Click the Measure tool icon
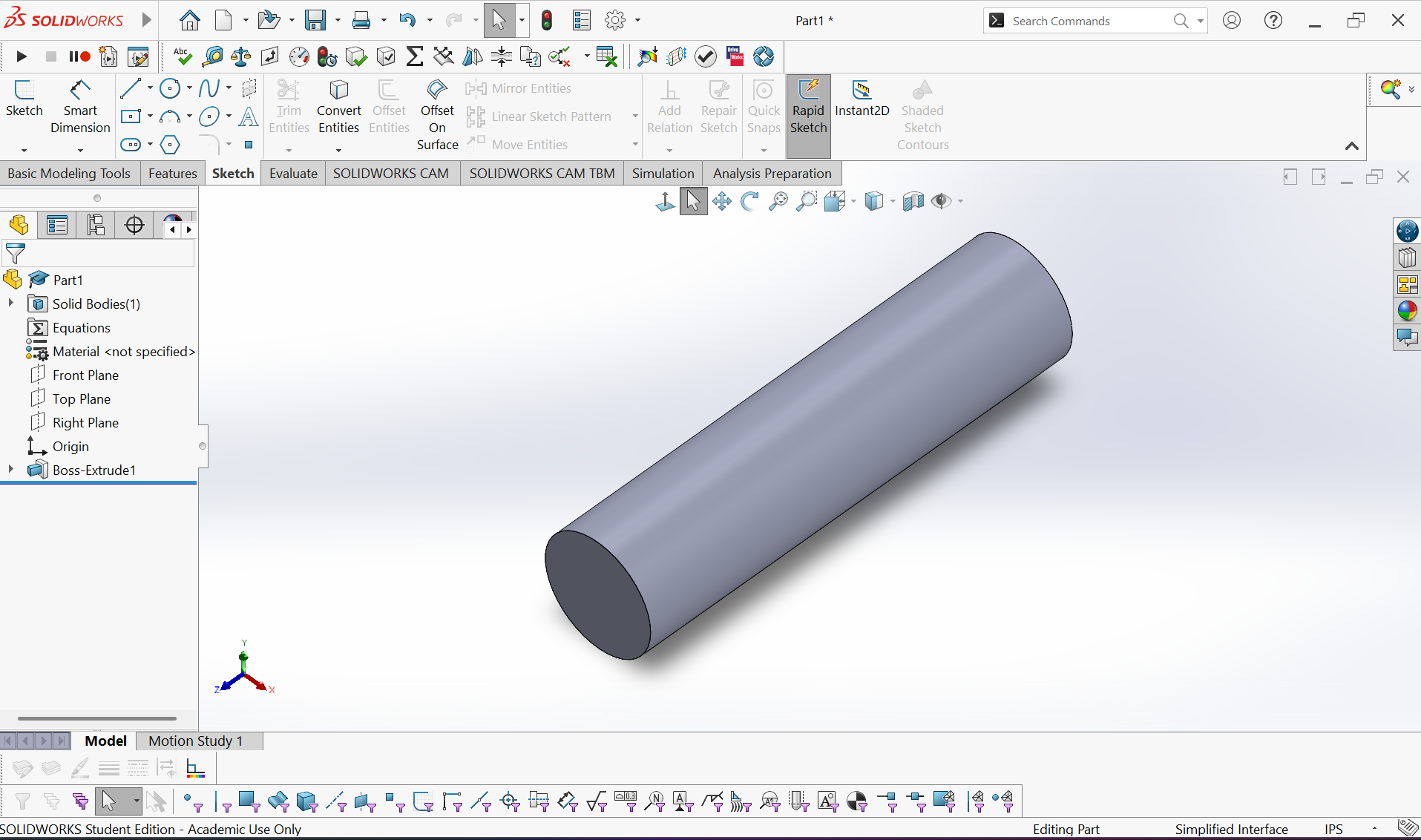This screenshot has height=840, width=1421. [212, 56]
